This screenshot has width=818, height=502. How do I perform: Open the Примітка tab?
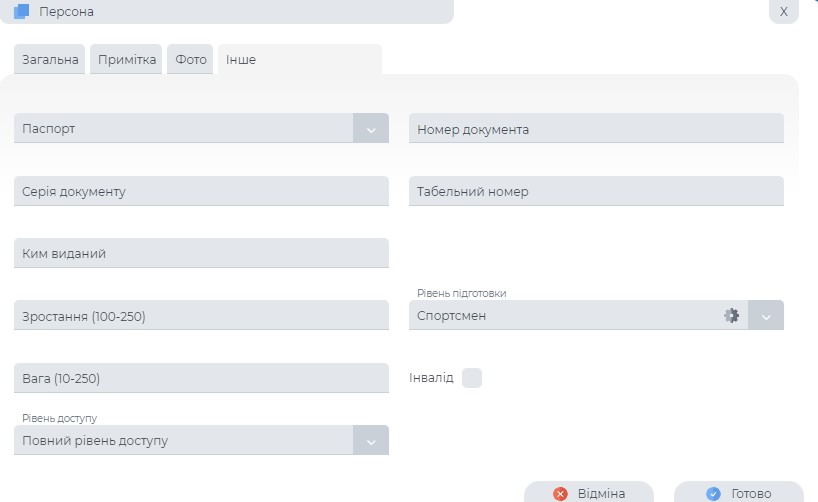127,60
